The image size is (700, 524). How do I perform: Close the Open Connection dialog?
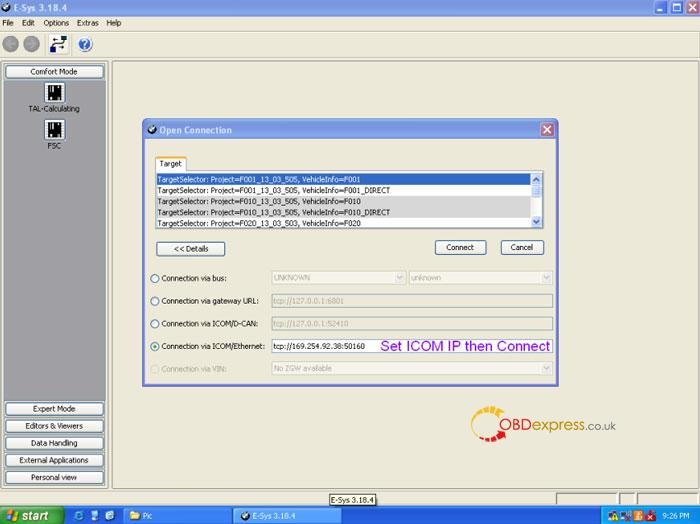(x=547, y=130)
